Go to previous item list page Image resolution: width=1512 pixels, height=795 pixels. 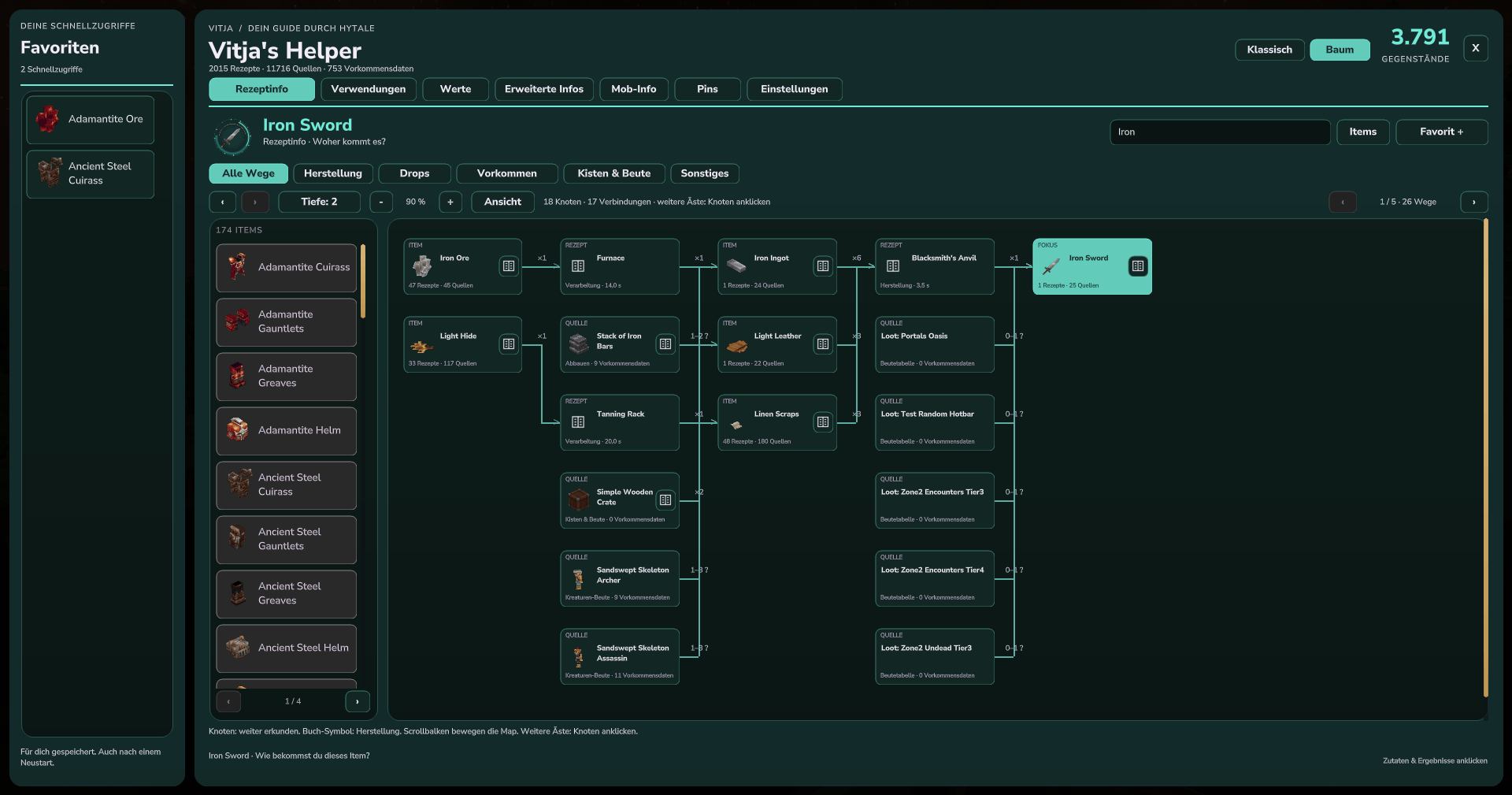[228, 701]
